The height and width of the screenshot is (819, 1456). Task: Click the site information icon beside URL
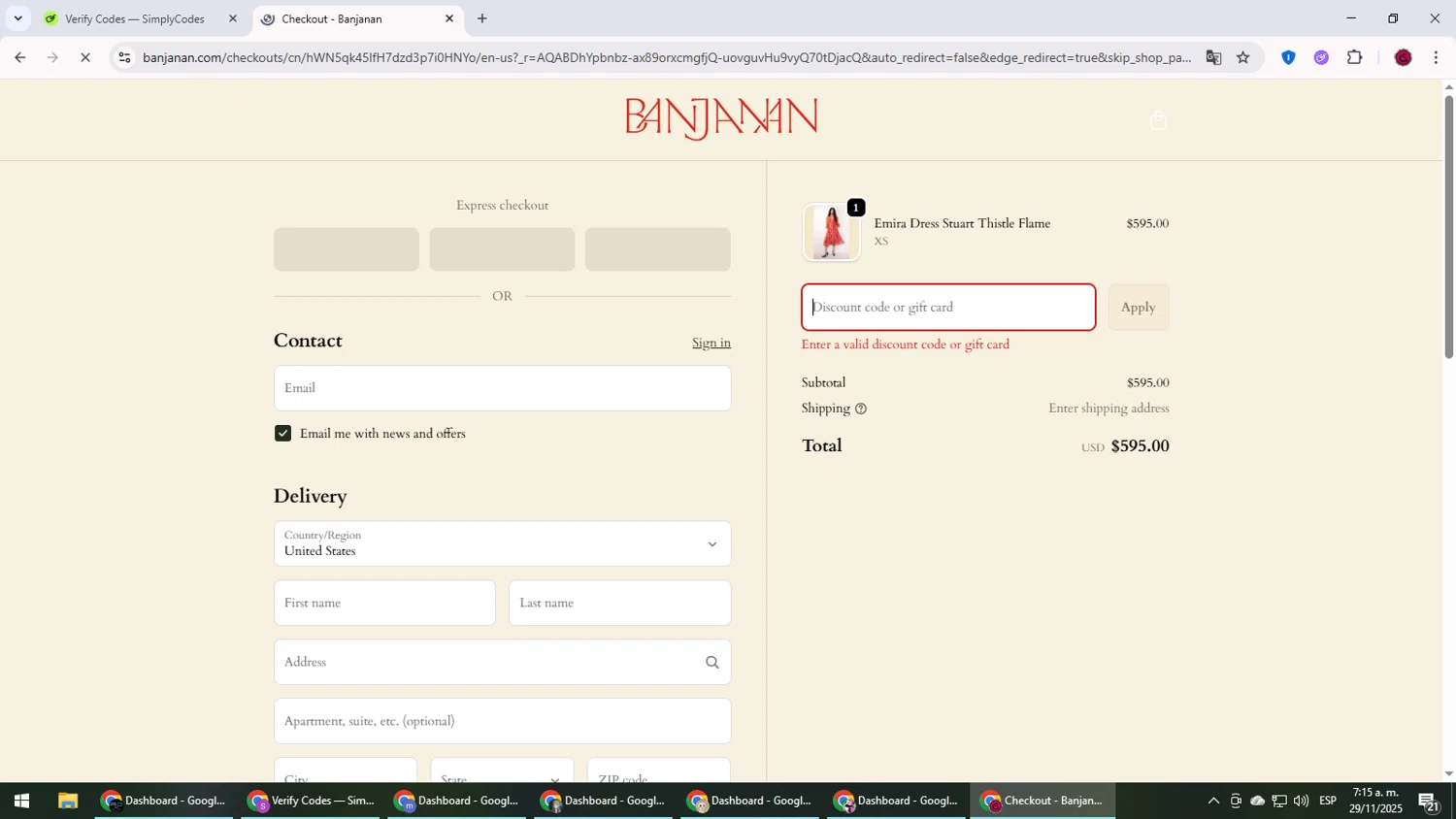[x=124, y=57]
